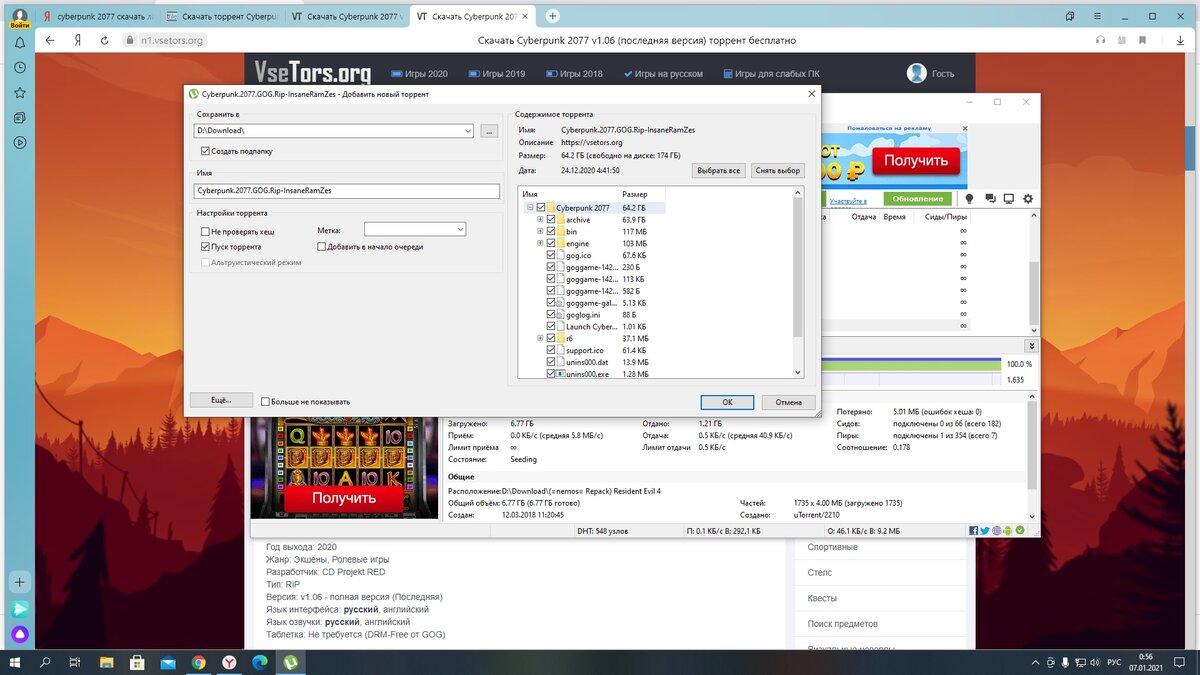Image resolution: width=1200 pixels, height=675 pixels.
Task: Collapse uTorrent detail pane chevron
Action: (x=1032, y=345)
